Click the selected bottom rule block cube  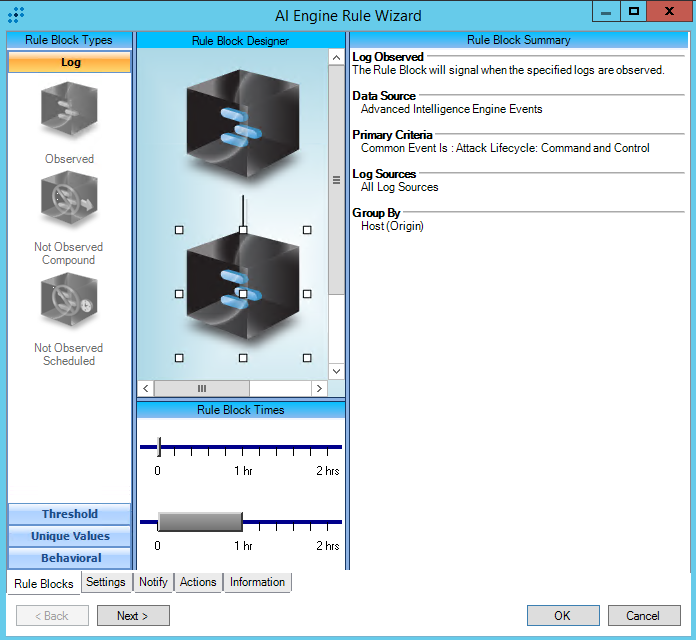242,293
